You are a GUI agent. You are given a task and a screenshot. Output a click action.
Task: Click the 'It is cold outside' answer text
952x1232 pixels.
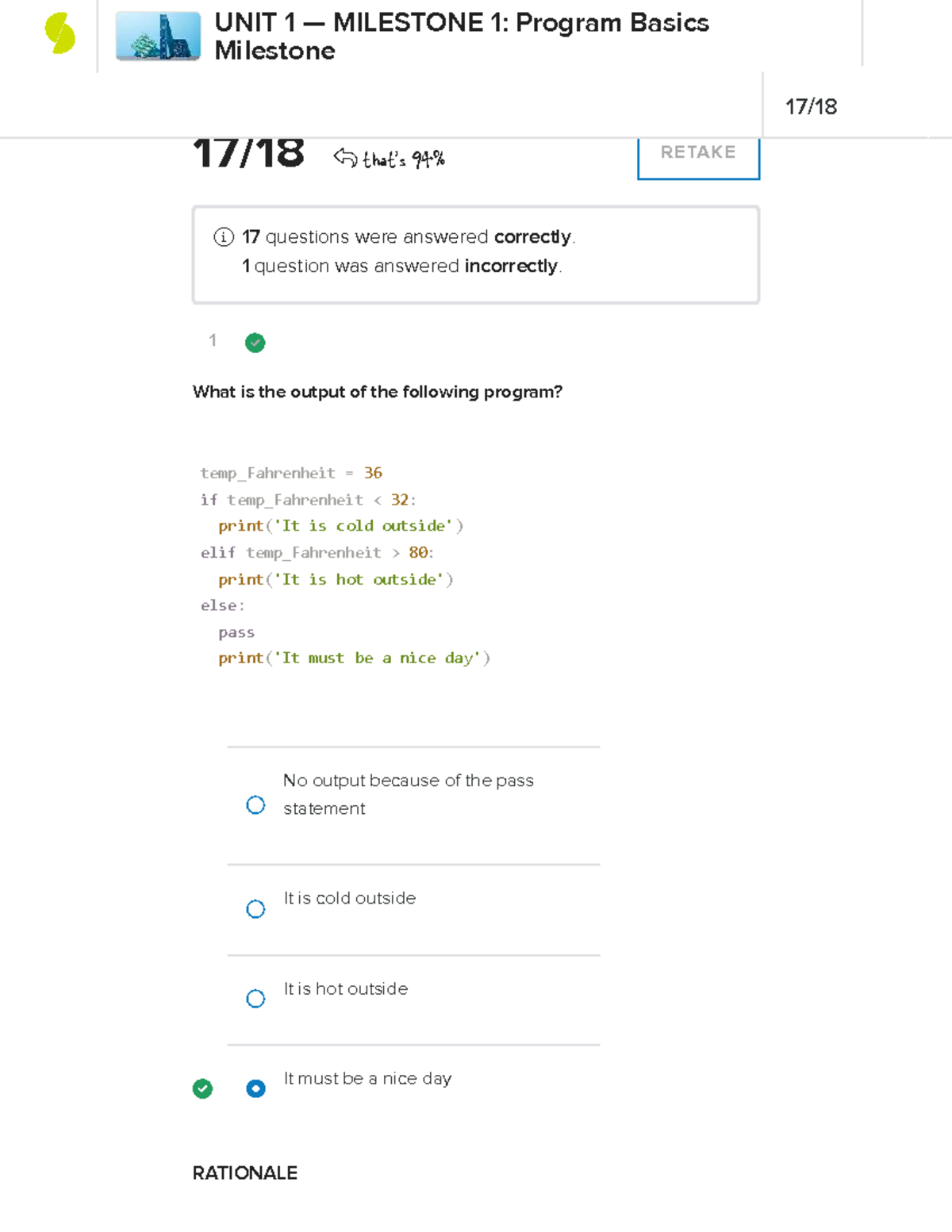point(349,898)
